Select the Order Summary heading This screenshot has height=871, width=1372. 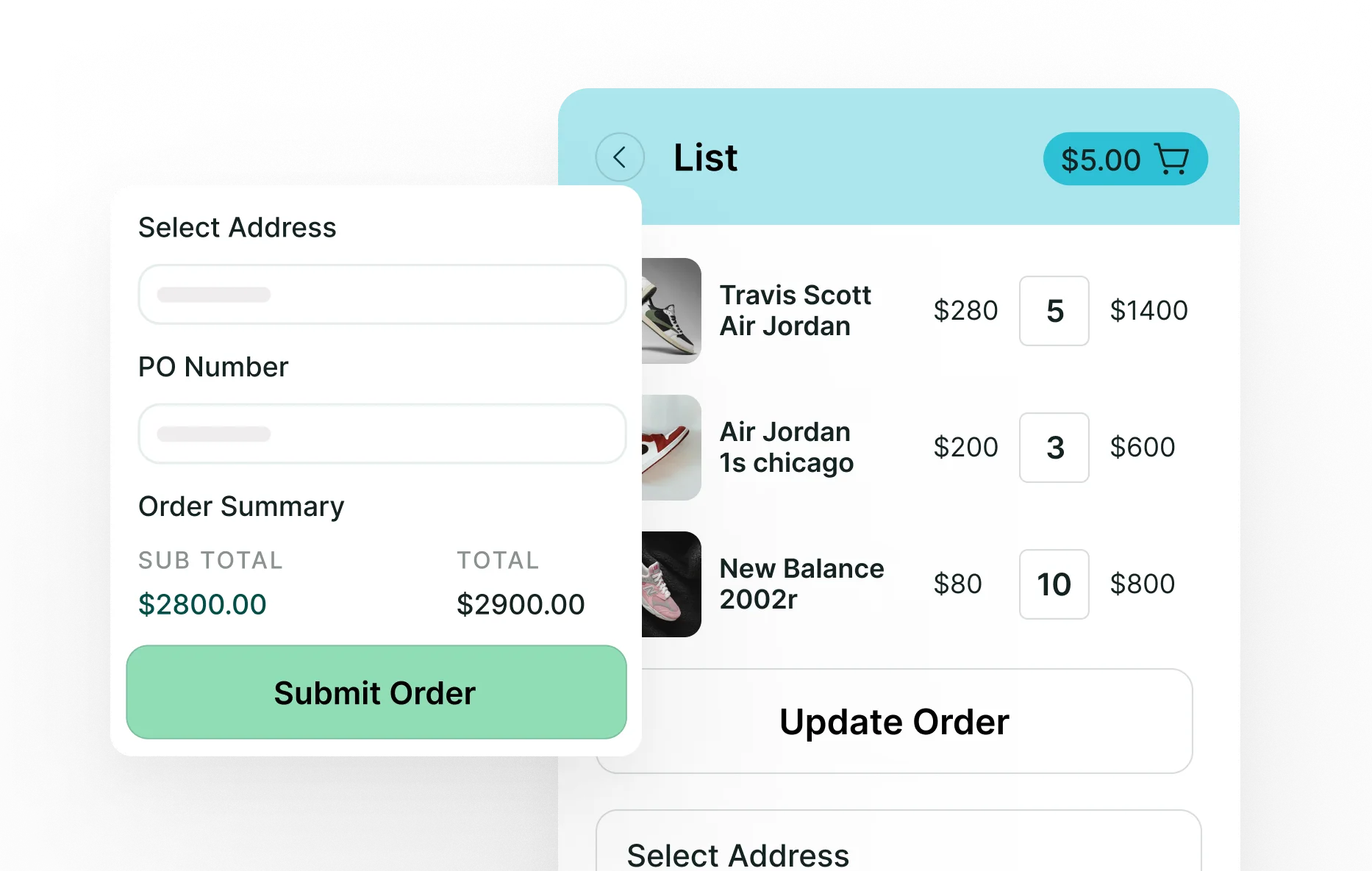241,506
